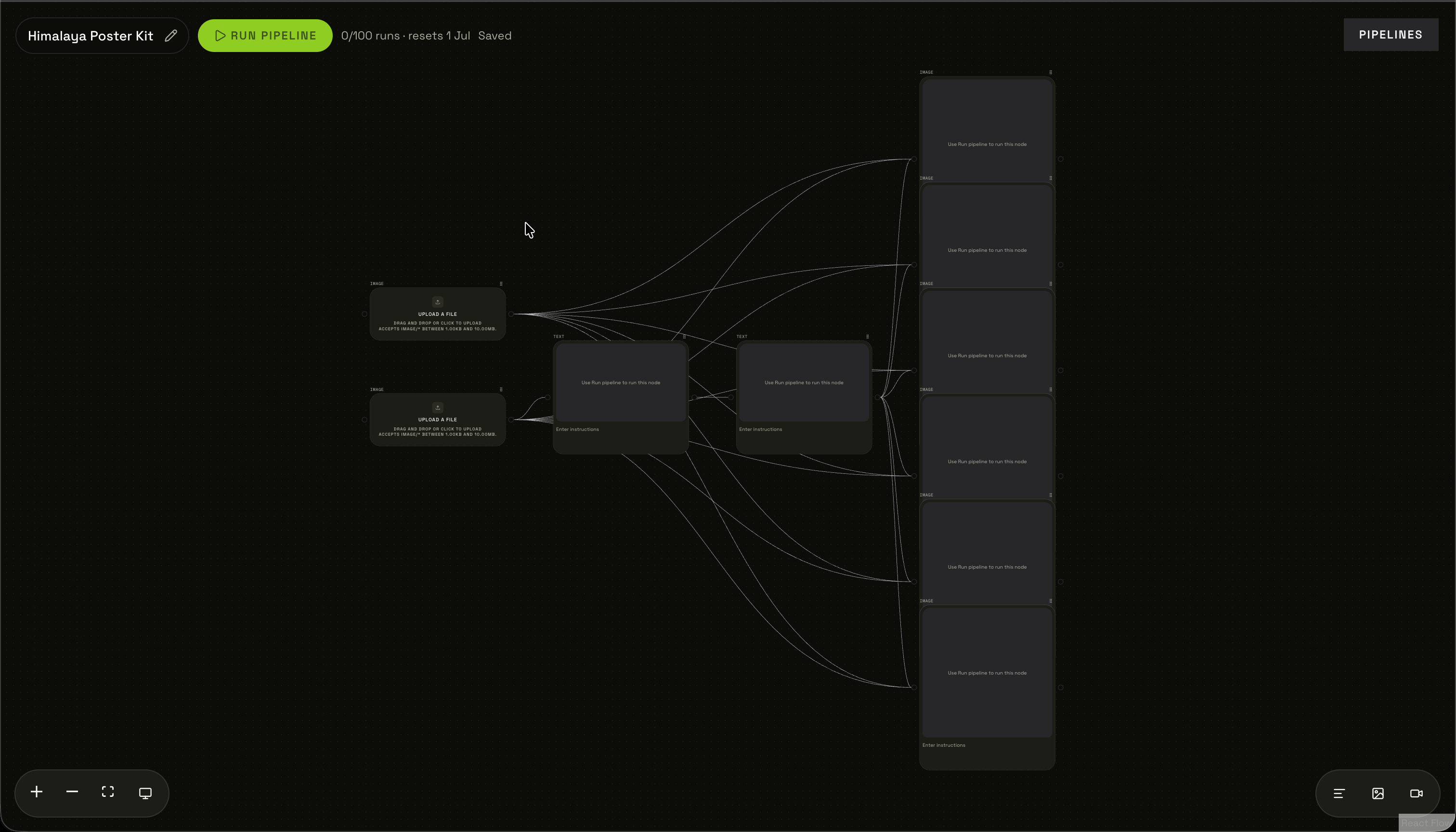Click the grip dots on the left Text node
This screenshot has width=1456, height=832.
[684, 337]
